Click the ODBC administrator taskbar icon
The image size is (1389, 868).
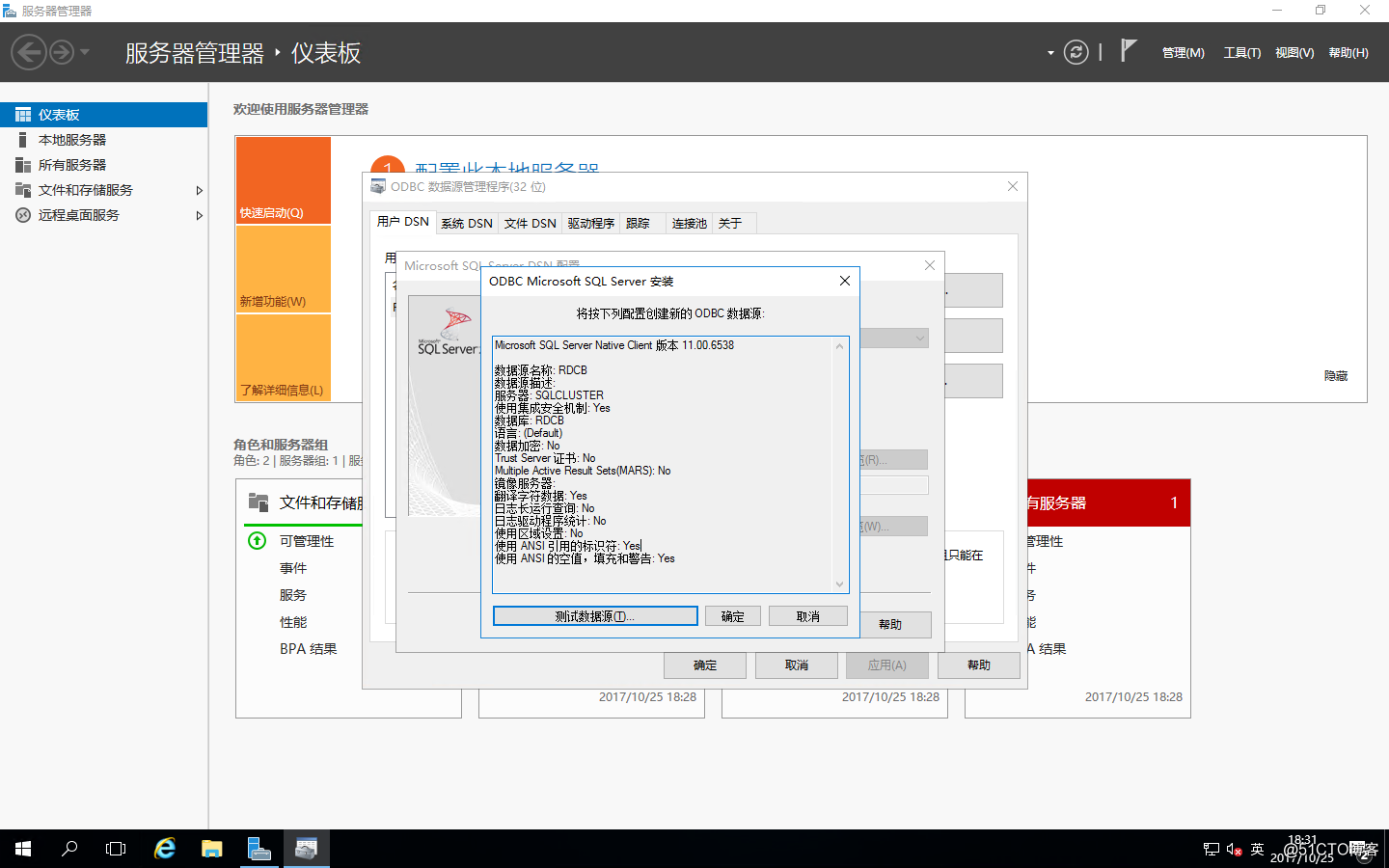click(x=306, y=849)
